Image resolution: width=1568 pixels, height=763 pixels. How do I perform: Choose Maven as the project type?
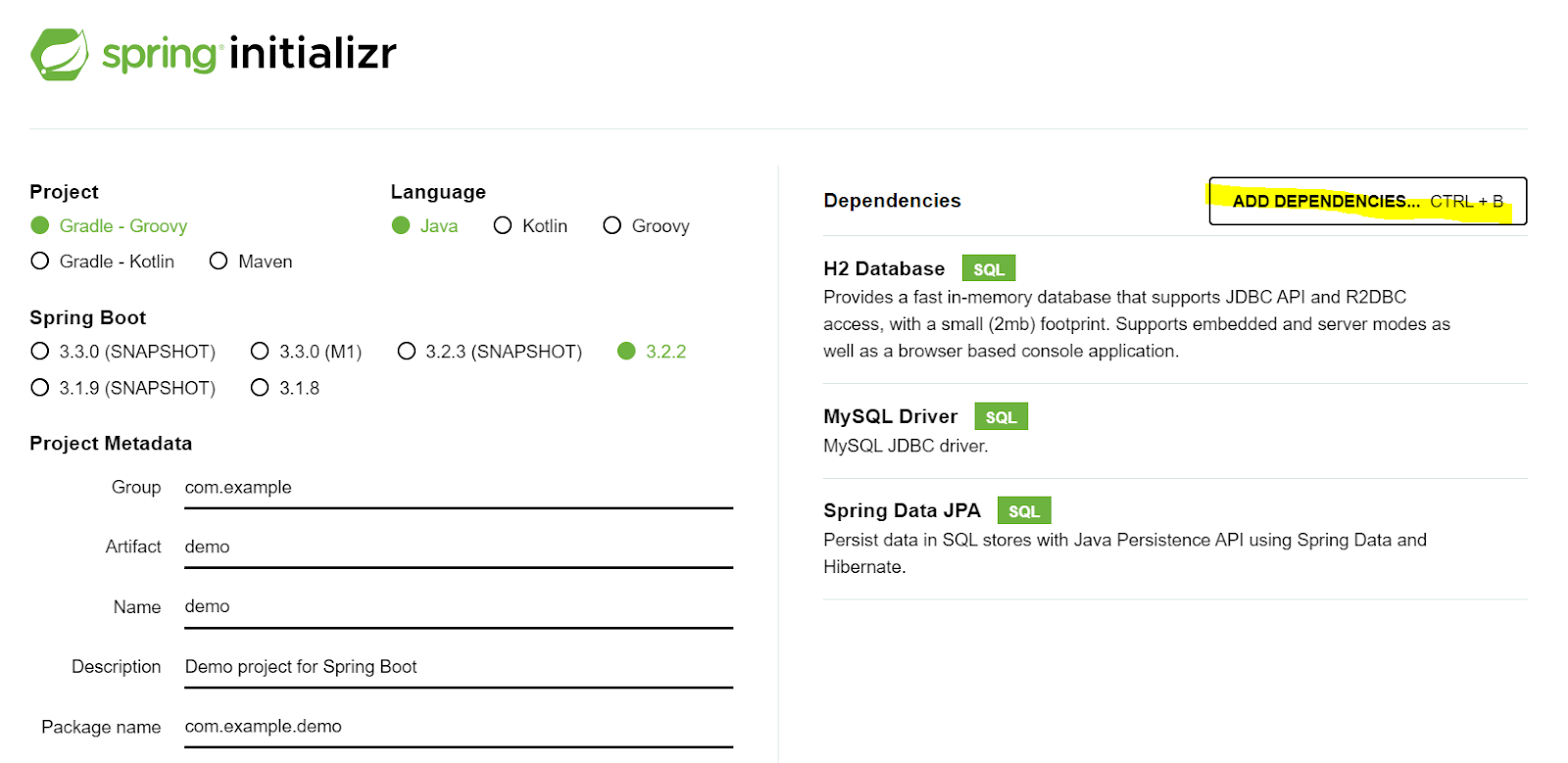coord(219,262)
